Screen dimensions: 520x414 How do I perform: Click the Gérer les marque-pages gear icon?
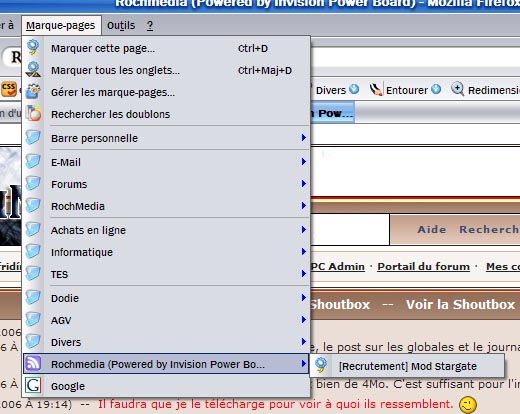click(33, 91)
